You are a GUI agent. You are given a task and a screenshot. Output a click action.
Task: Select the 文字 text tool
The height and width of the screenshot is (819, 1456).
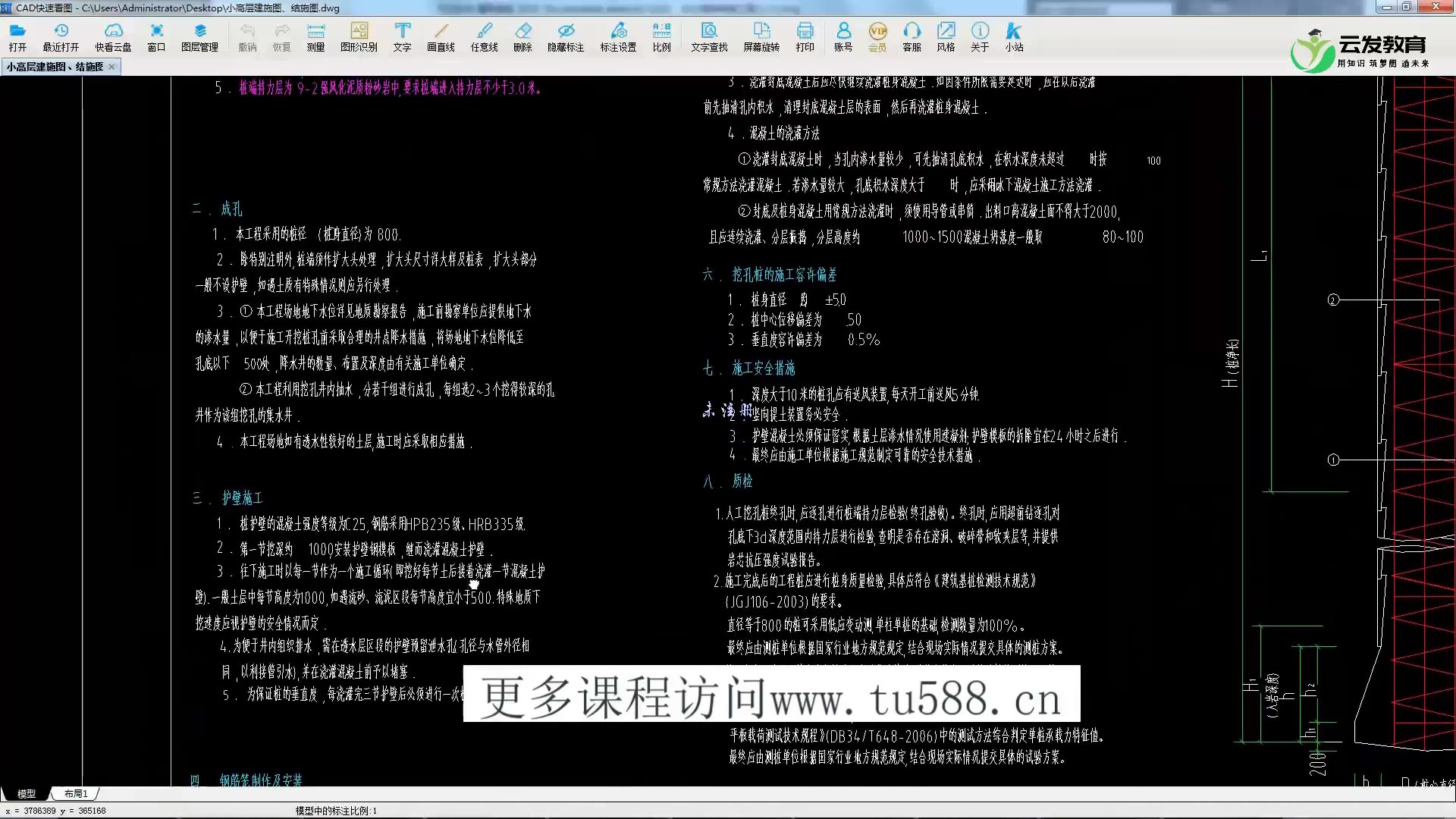(x=402, y=36)
